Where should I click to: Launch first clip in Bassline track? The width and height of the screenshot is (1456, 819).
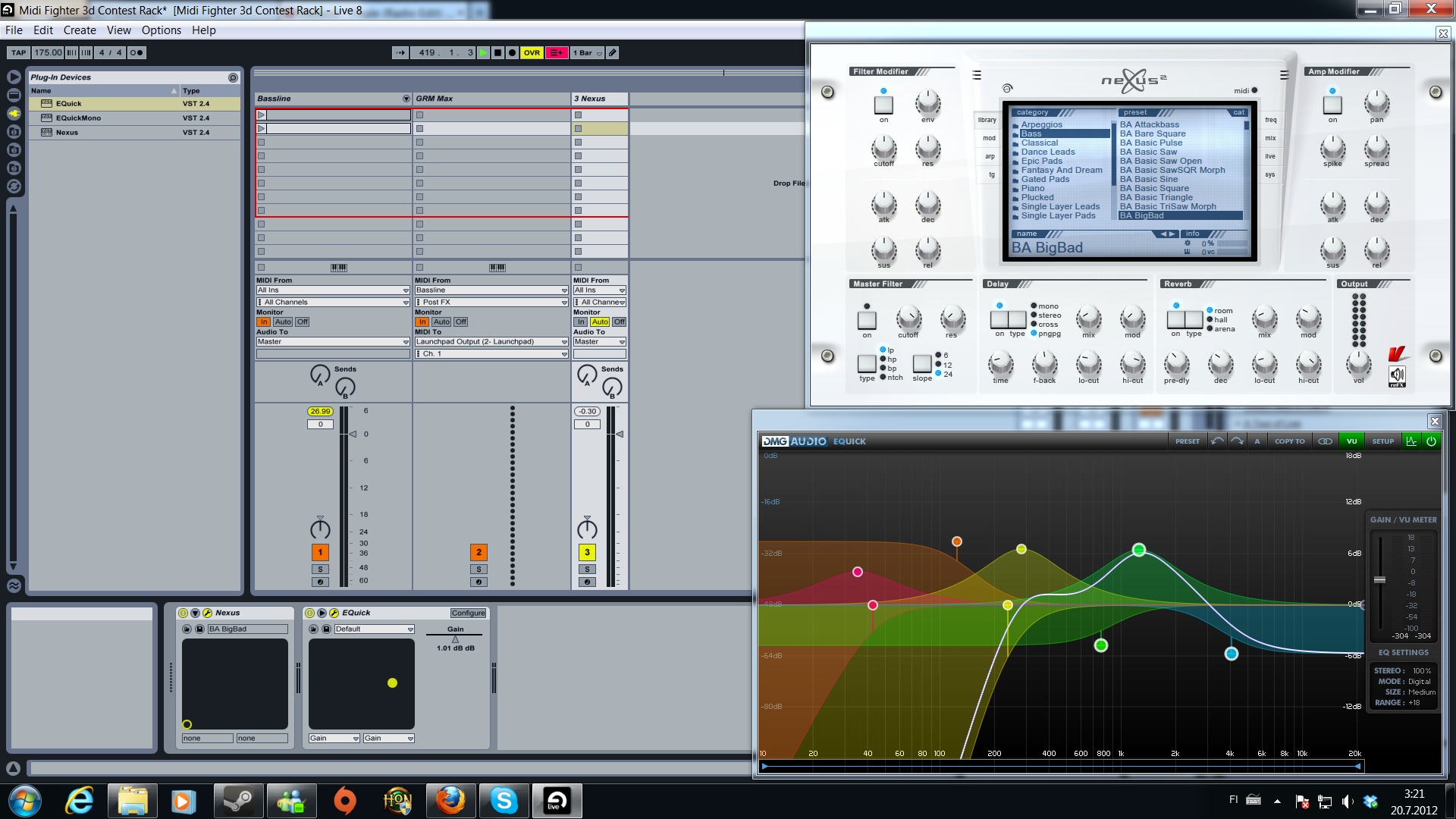point(262,115)
